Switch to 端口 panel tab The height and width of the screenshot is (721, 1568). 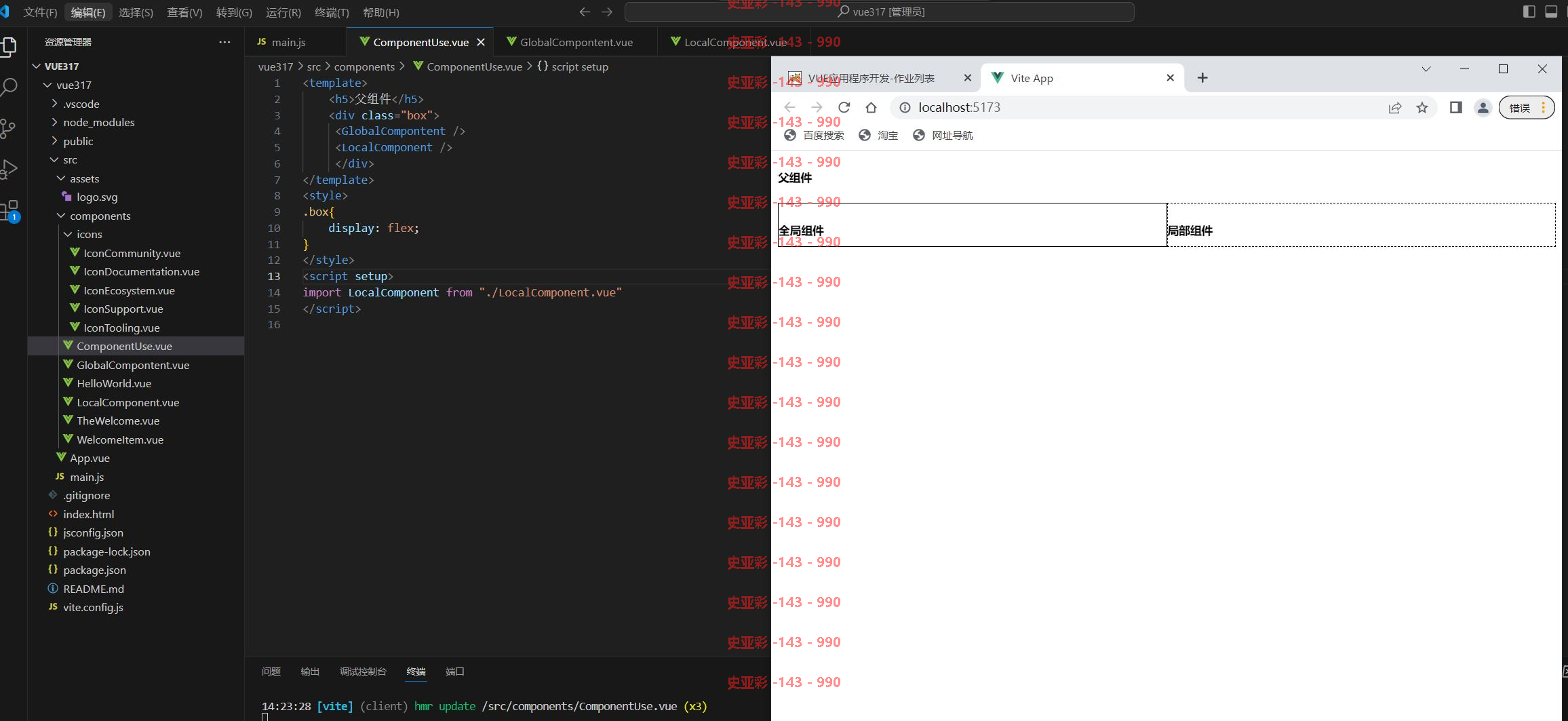point(455,671)
